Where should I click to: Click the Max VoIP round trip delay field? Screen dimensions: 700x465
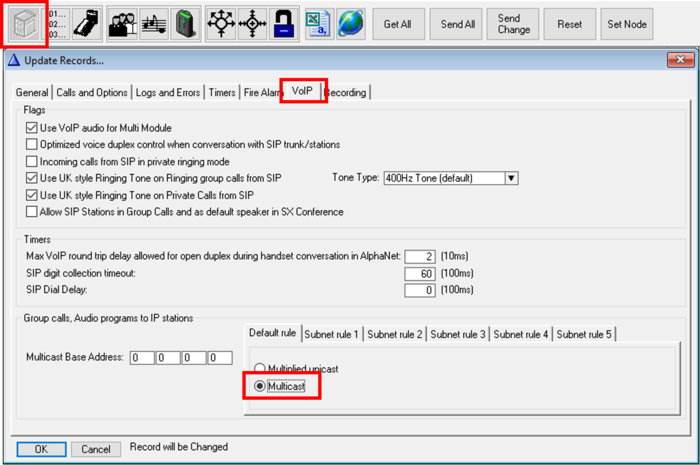pos(420,256)
